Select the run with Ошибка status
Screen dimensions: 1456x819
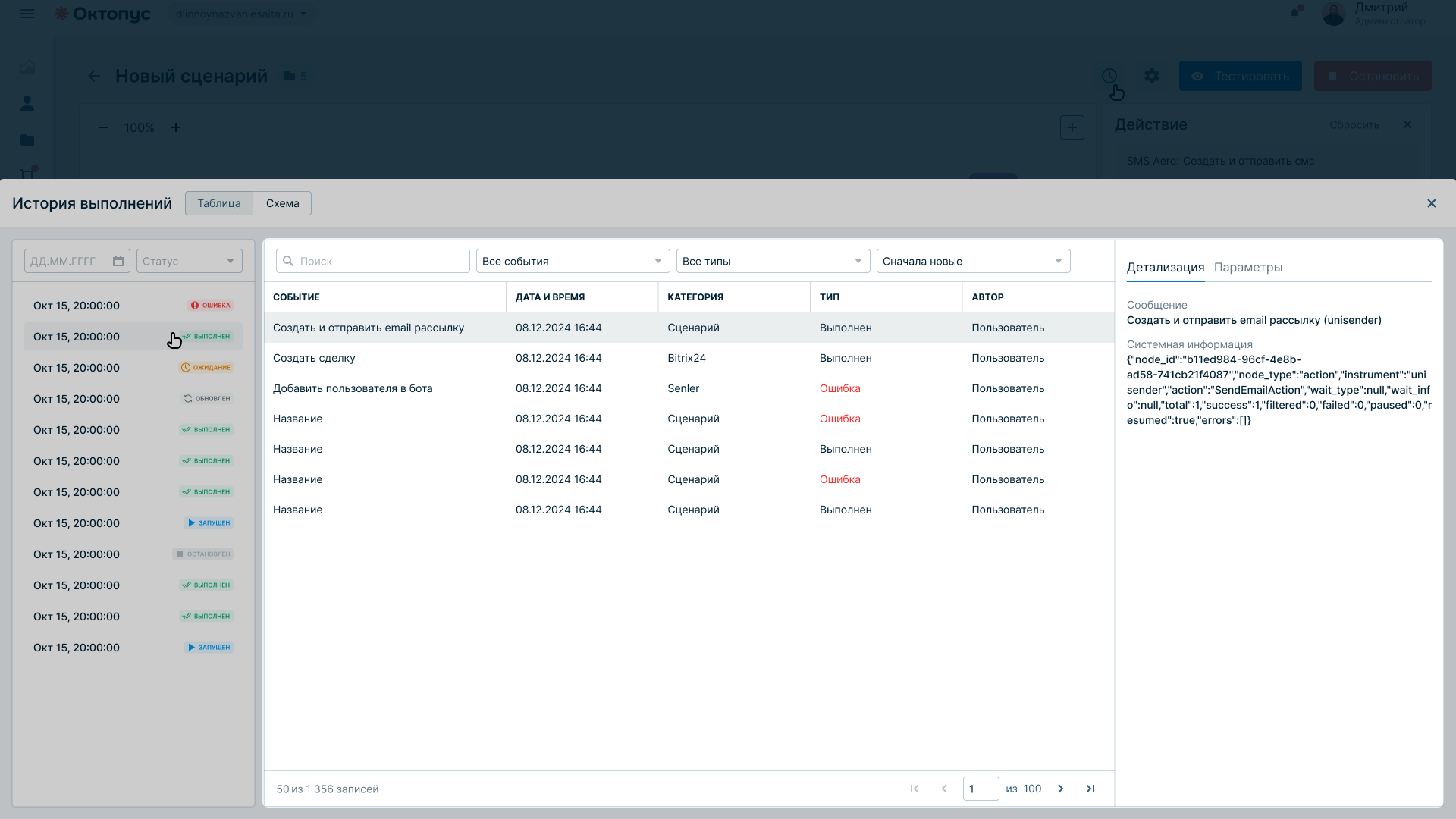pyautogui.click(x=133, y=306)
